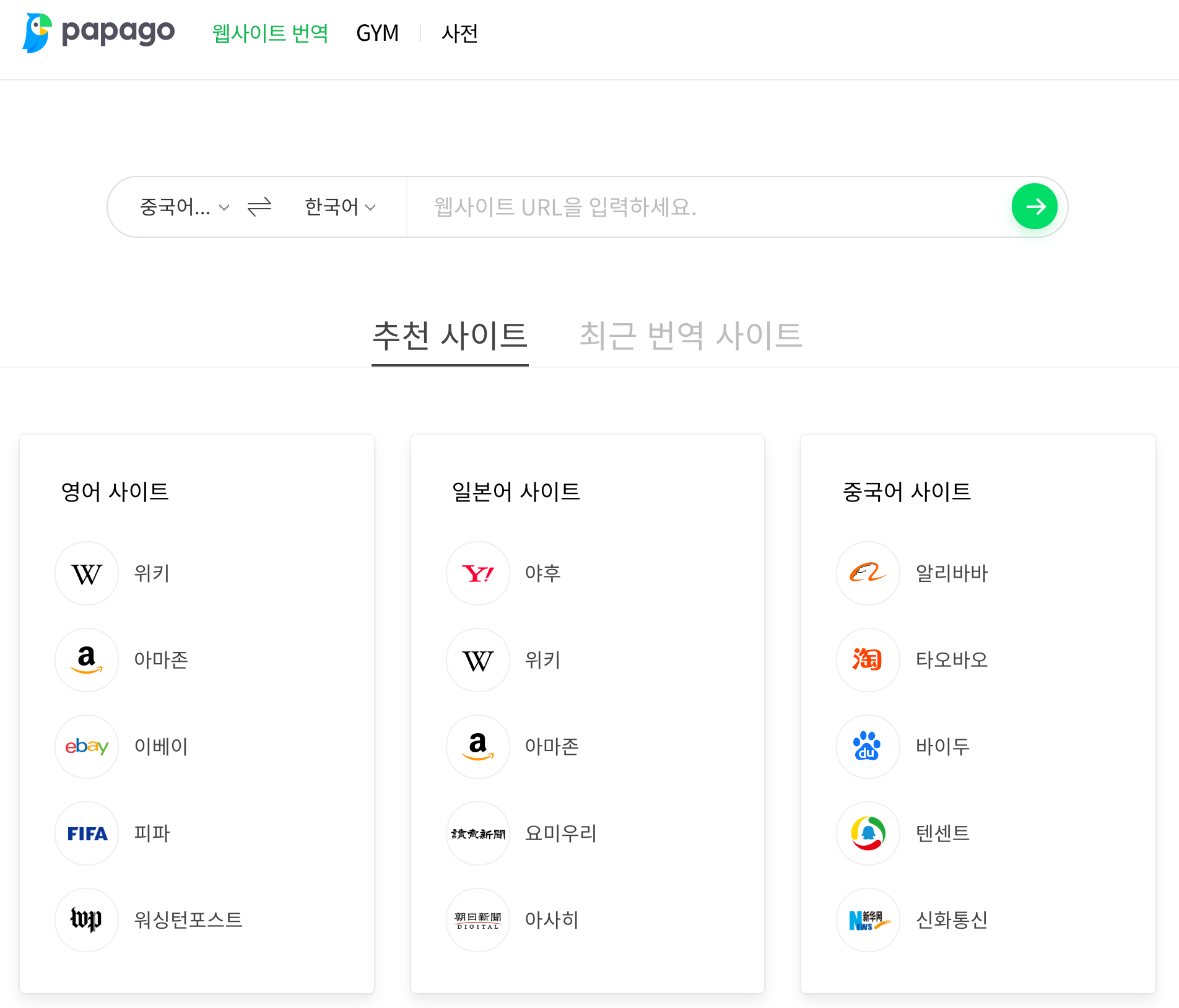The height and width of the screenshot is (1008, 1179).
Task: Click the Amazon icon under 영어 사이트
Action: 87,660
